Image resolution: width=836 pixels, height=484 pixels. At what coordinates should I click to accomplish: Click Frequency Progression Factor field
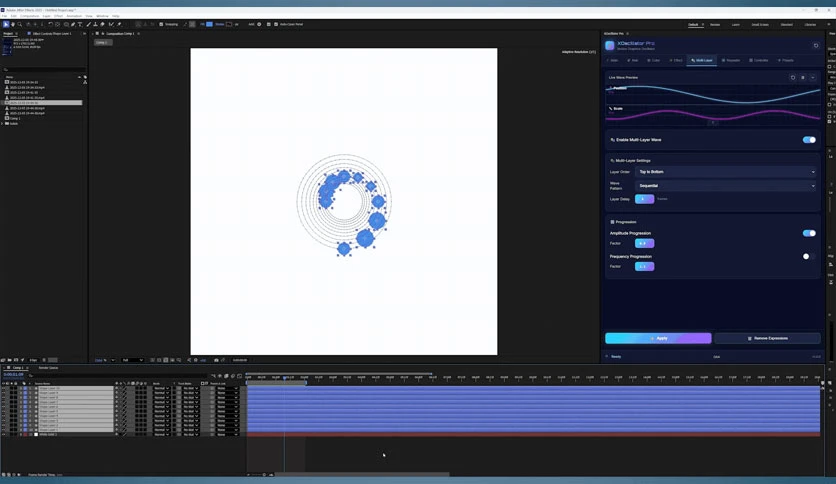(x=644, y=266)
